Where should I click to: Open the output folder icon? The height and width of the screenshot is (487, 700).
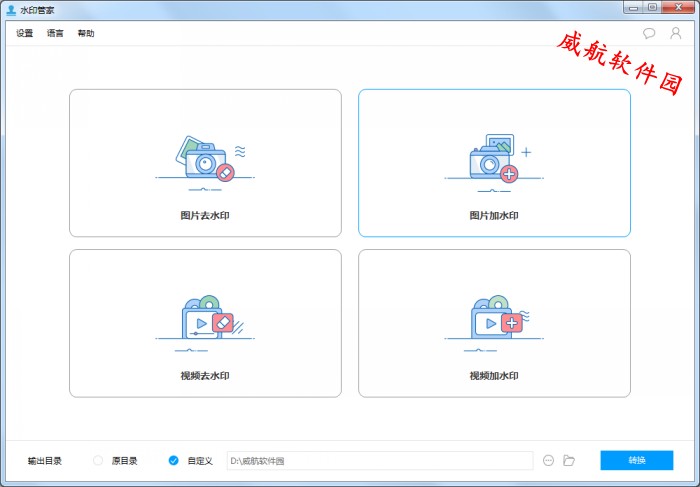tap(569, 460)
